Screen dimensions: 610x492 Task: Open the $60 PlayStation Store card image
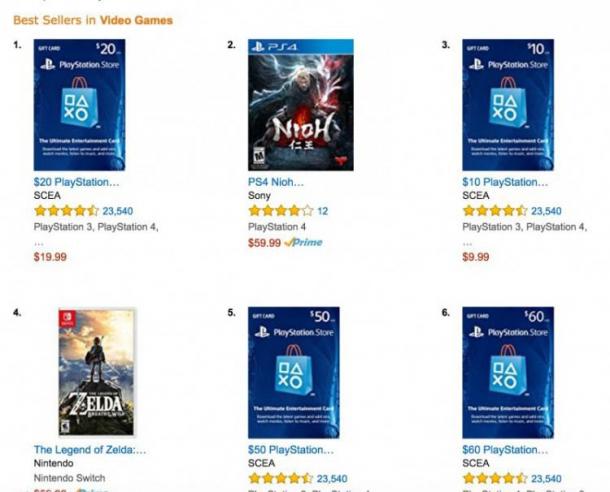point(508,372)
